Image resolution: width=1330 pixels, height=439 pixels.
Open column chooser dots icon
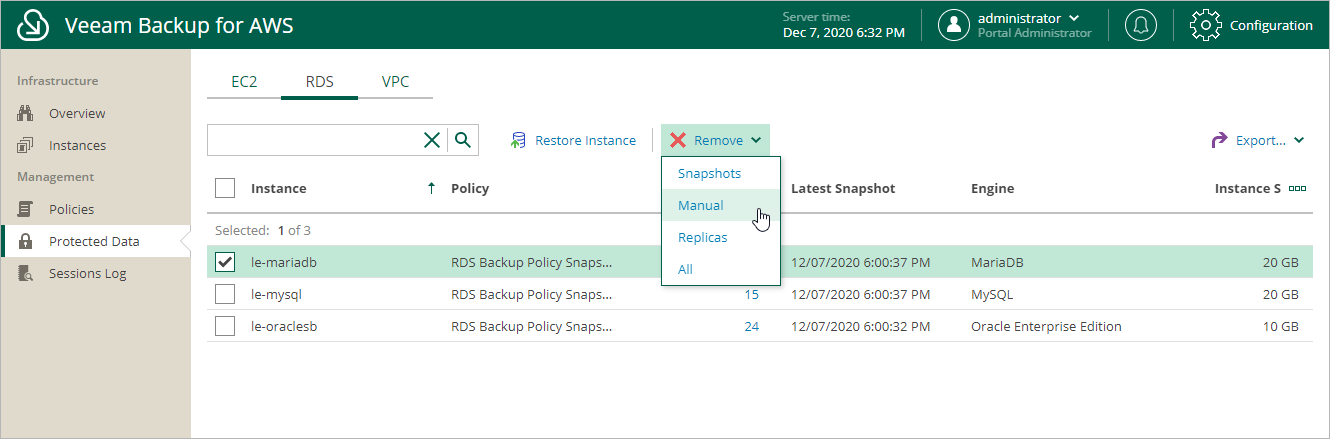(x=1298, y=188)
